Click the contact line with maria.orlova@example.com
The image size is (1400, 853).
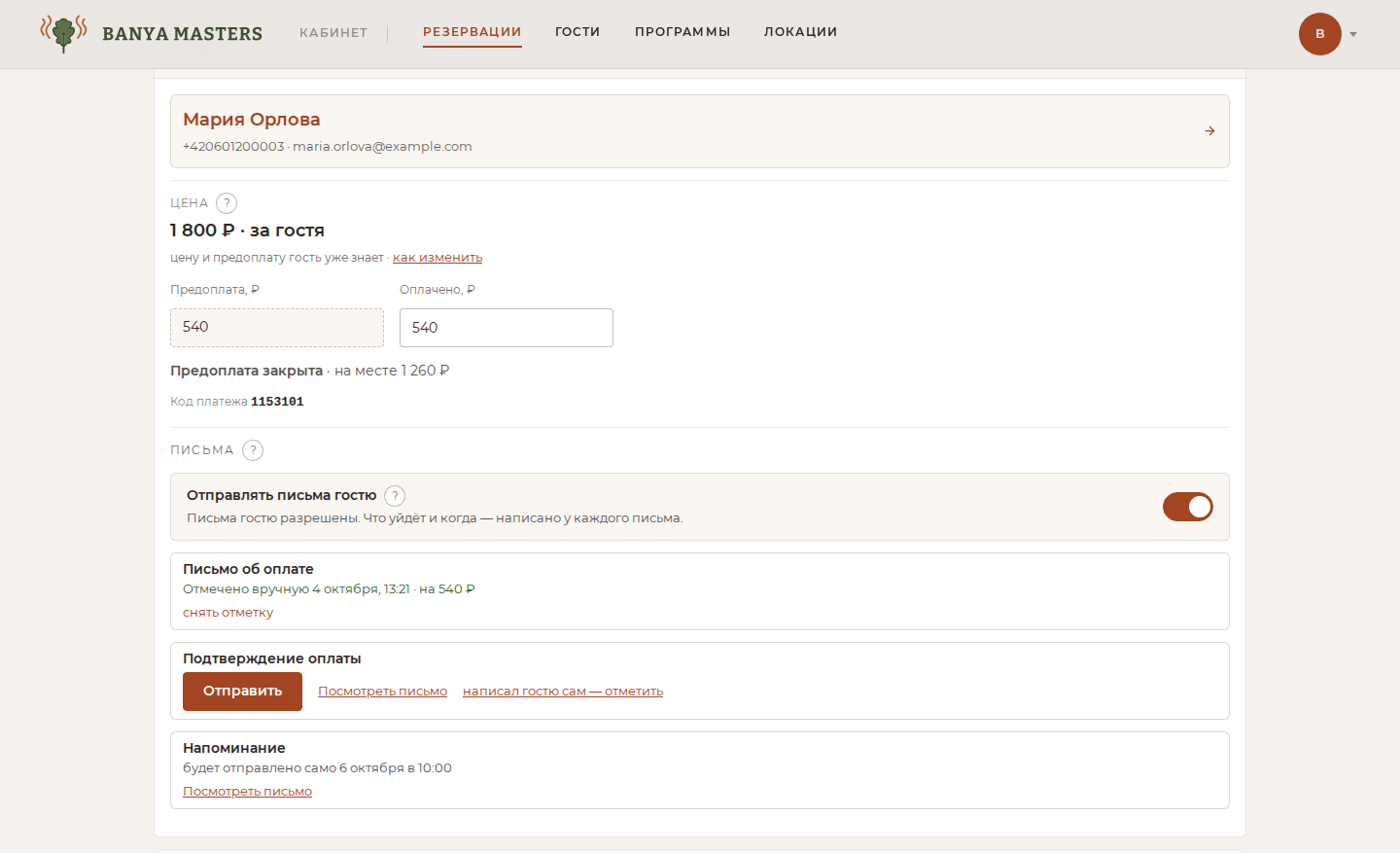pyautogui.click(x=328, y=147)
